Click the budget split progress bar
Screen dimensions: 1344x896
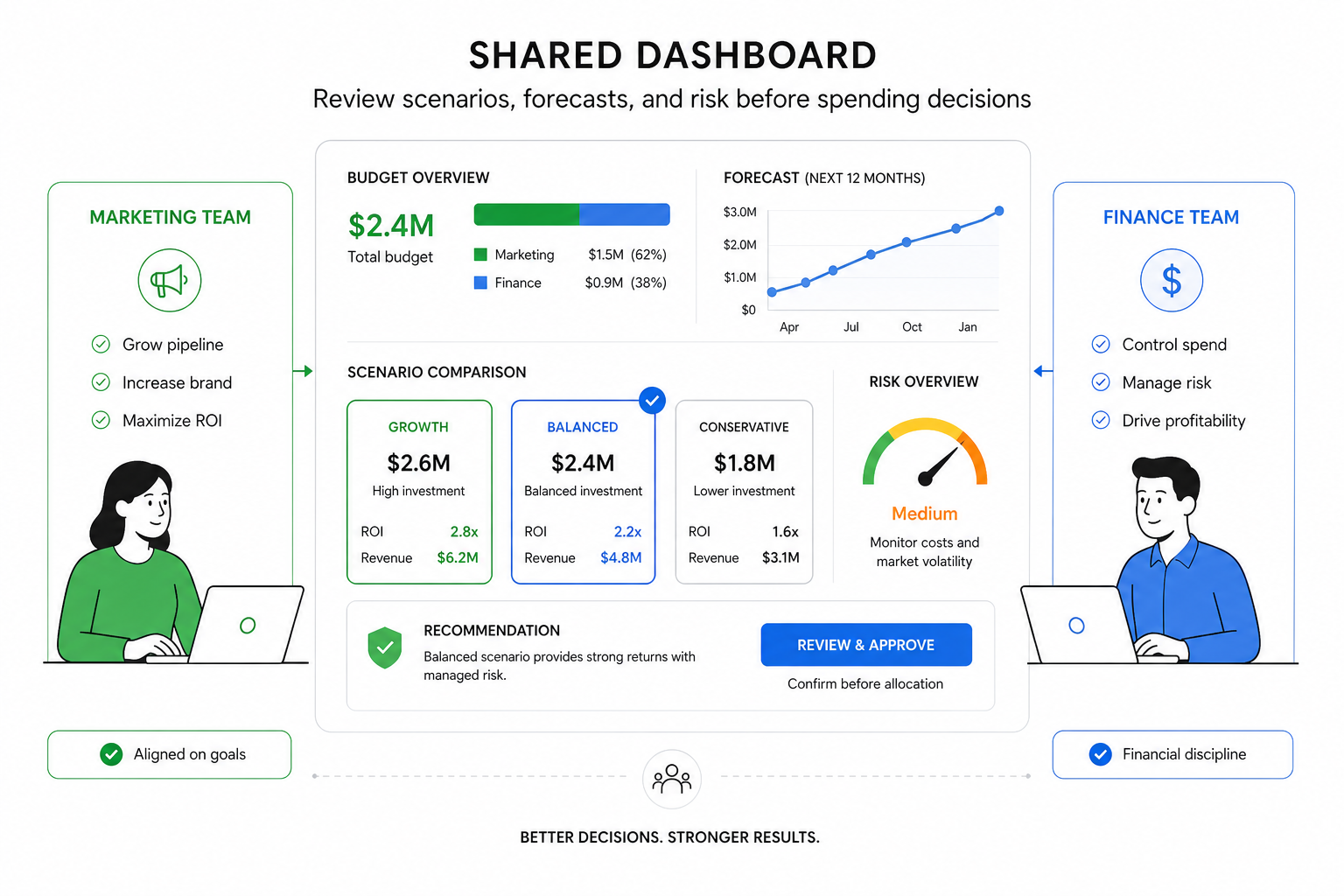pyautogui.click(x=572, y=214)
